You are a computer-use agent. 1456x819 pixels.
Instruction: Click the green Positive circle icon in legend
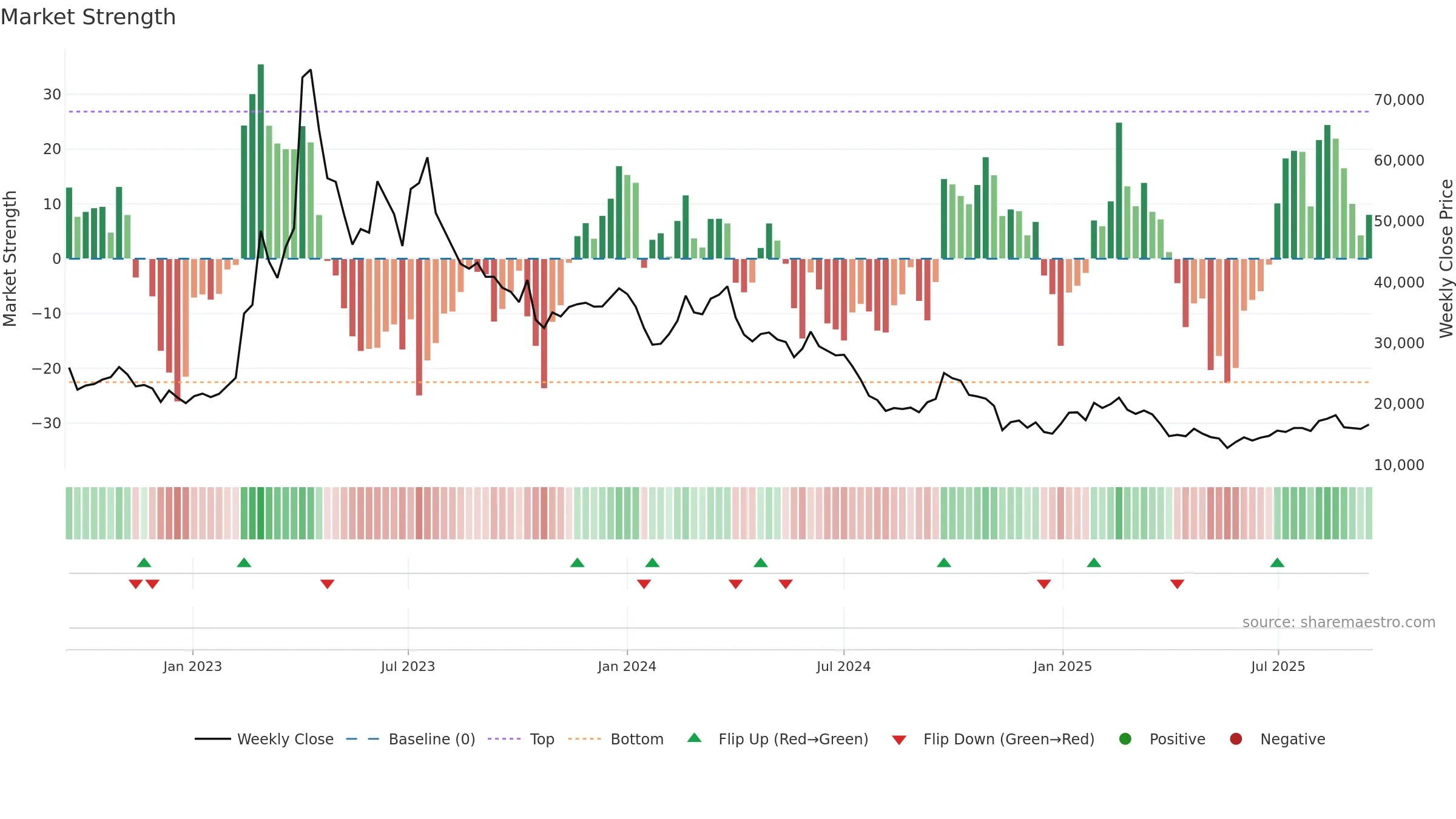coord(1125,739)
